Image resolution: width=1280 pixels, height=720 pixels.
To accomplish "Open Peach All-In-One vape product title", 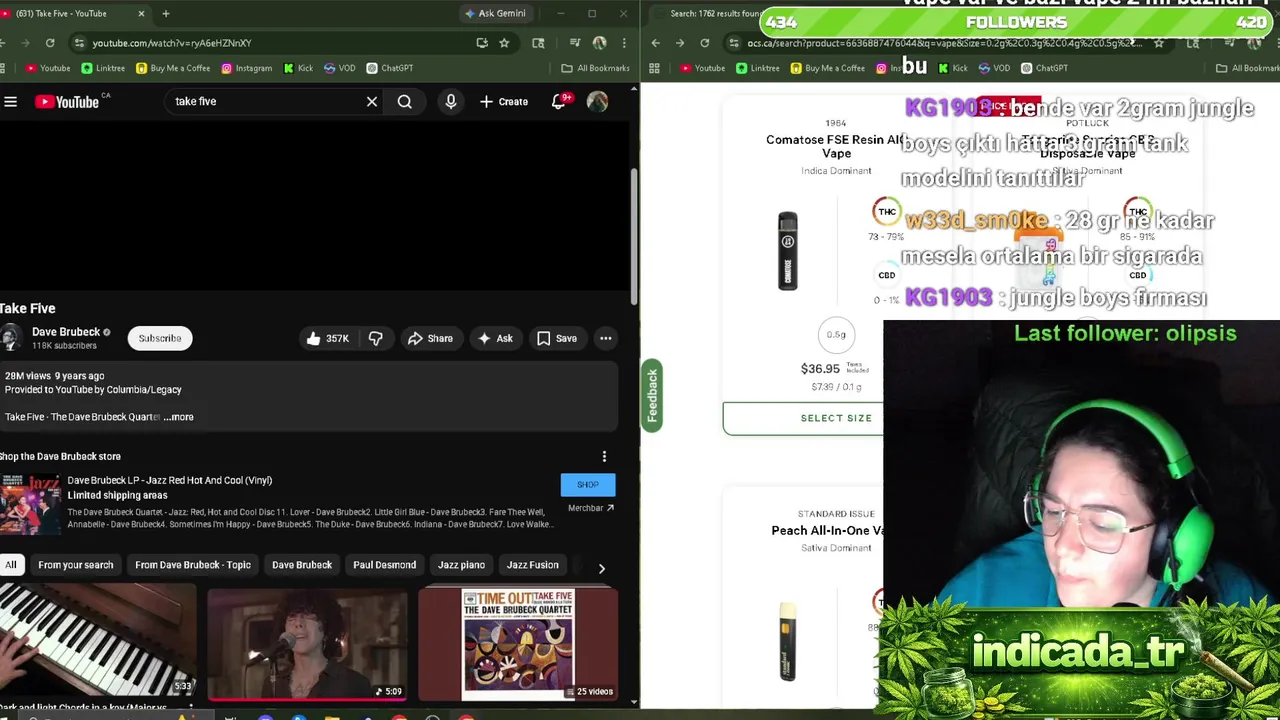I will point(827,530).
